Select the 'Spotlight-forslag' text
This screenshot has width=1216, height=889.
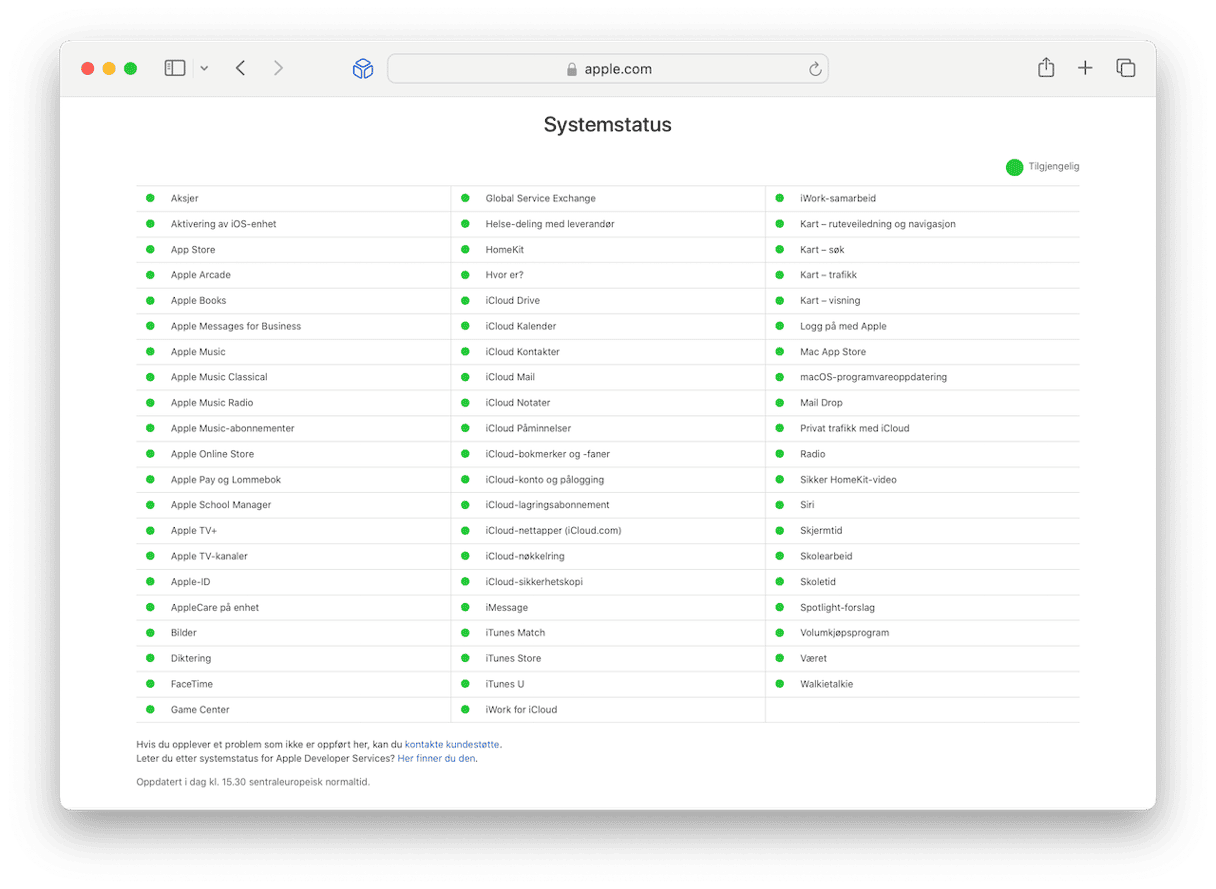pos(838,607)
